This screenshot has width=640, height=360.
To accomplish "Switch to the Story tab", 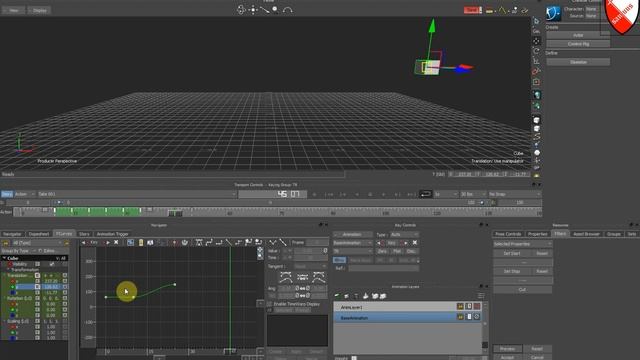I will coord(84,234).
